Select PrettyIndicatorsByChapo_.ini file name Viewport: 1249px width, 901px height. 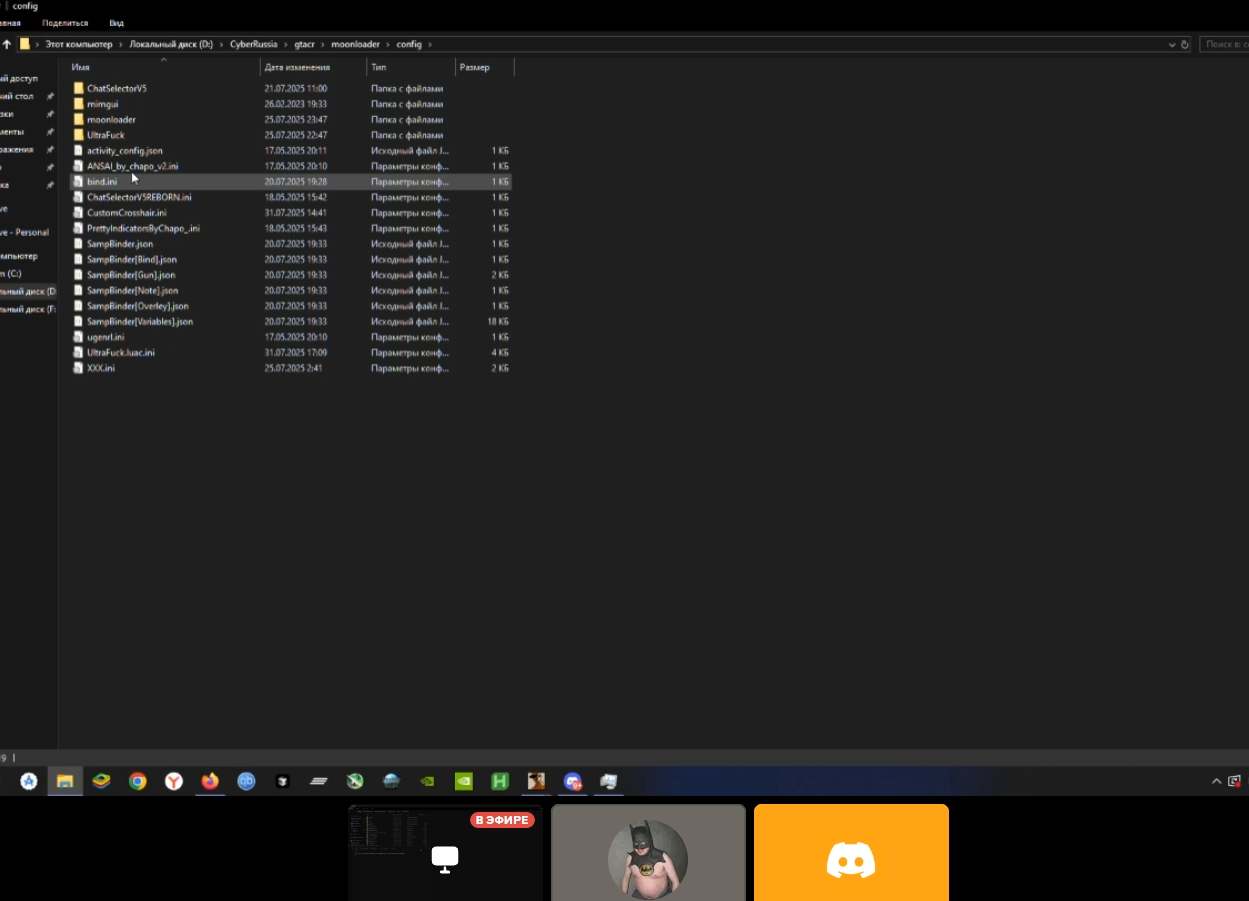tap(143, 228)
